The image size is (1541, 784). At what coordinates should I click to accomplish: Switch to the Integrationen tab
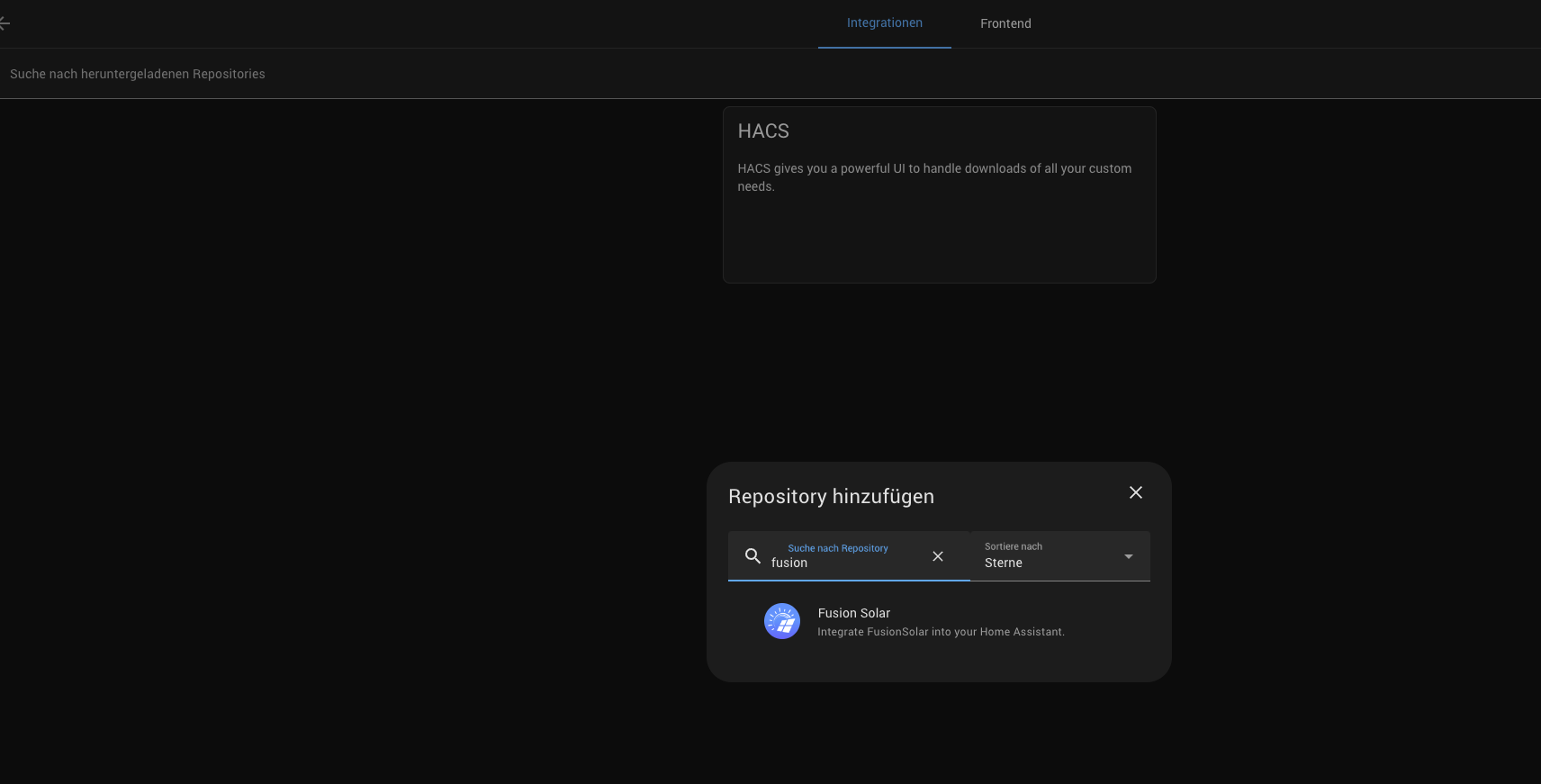884,23
